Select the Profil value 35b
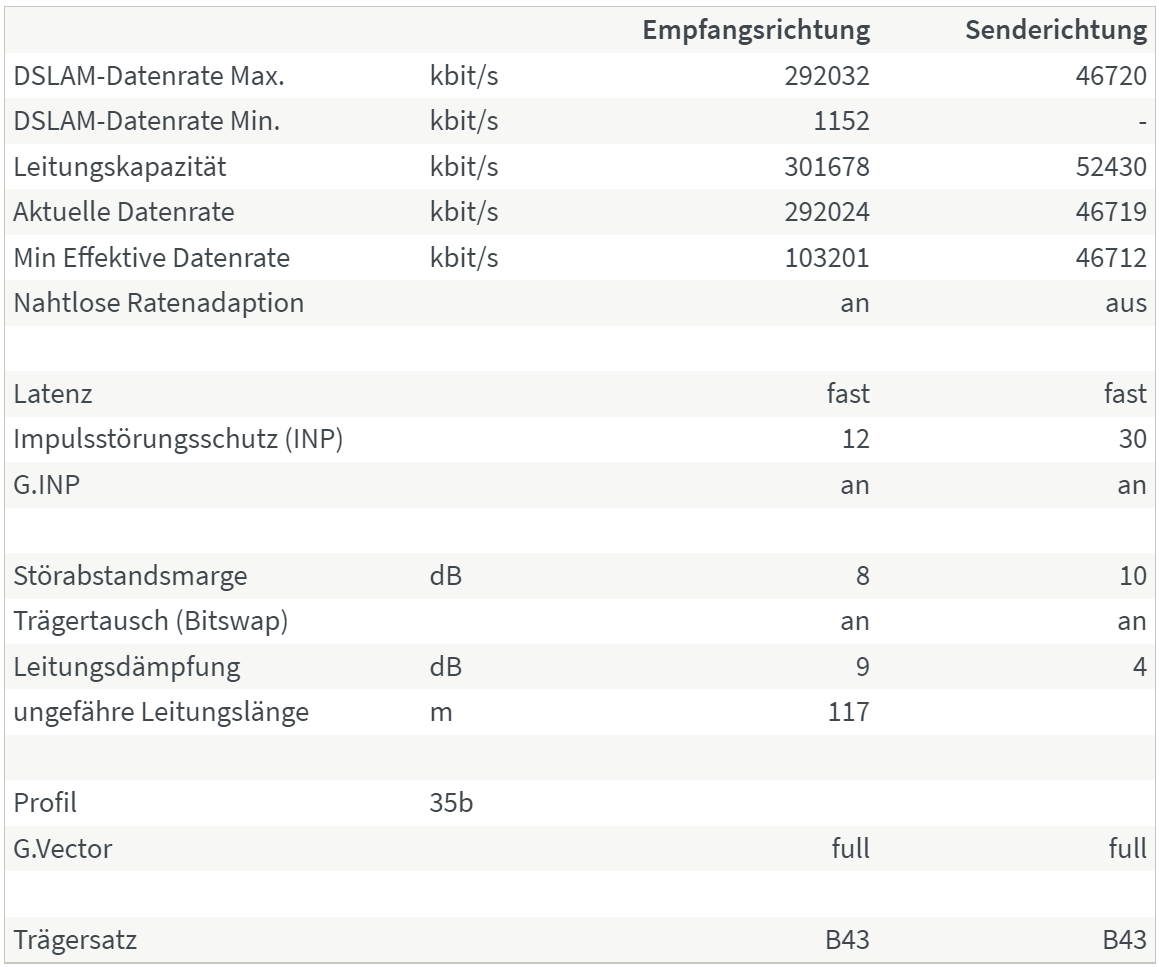The height and width of the screenshot is (967, 1159). (x=451, y=803)
